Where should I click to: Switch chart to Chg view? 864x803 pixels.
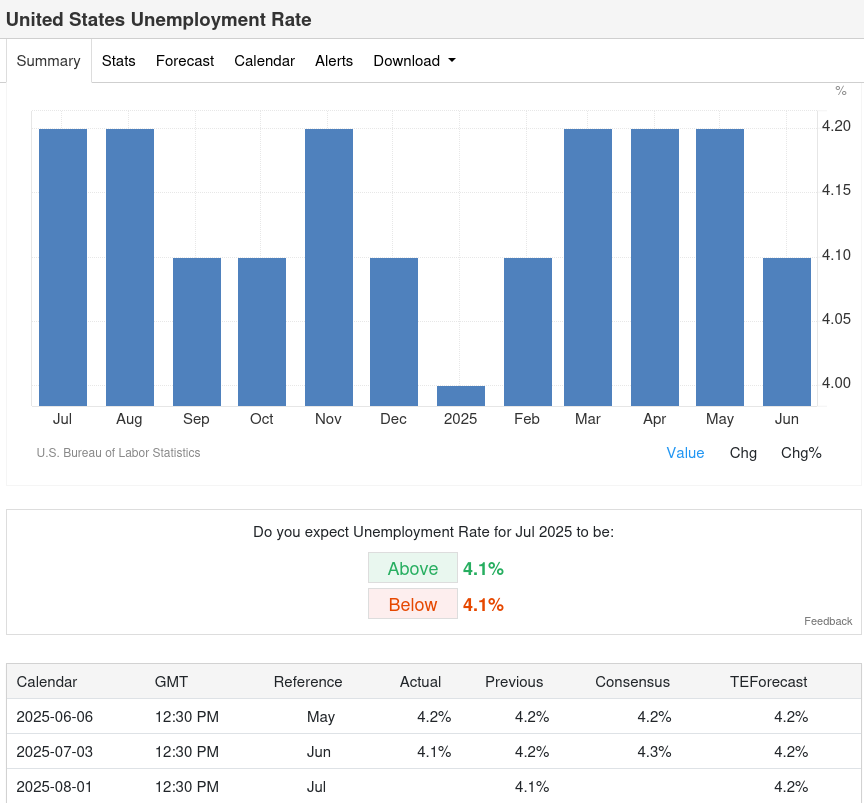coord(743,453)
